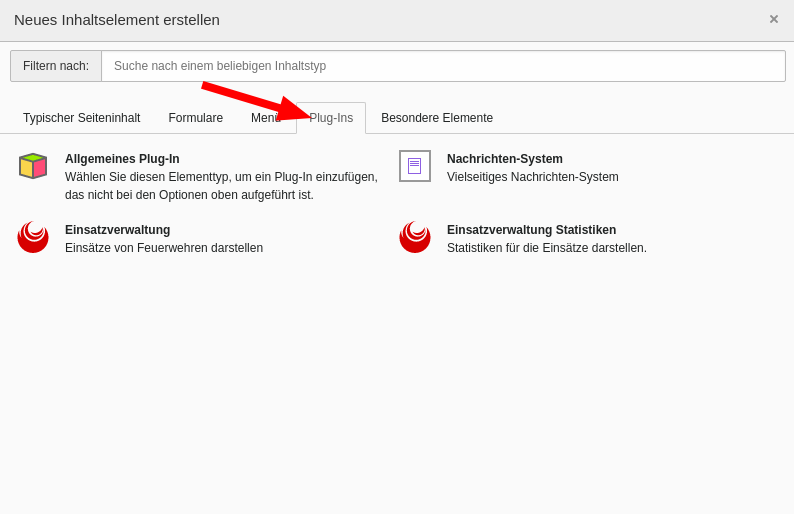Choose Nachrichten-System title
Viewport: 794px width, 514px height.
(504, 159)
